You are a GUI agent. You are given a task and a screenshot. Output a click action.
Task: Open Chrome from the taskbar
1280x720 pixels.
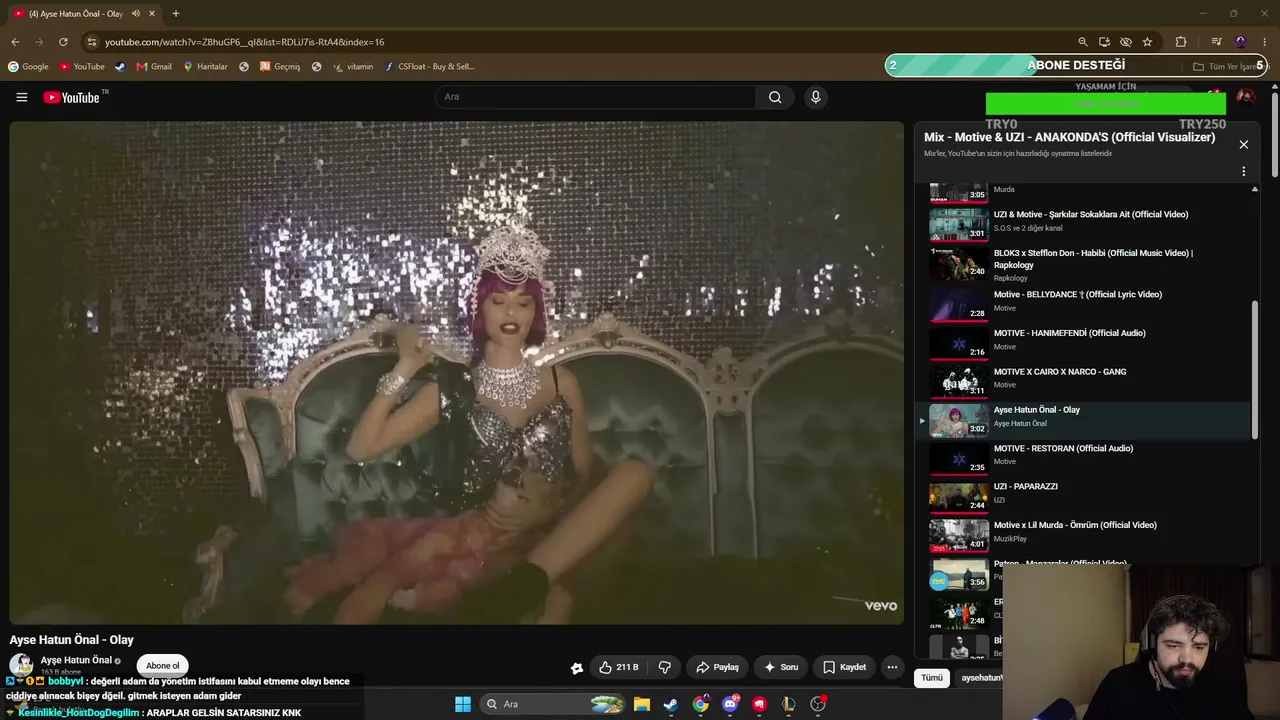(x=701, y=704)
